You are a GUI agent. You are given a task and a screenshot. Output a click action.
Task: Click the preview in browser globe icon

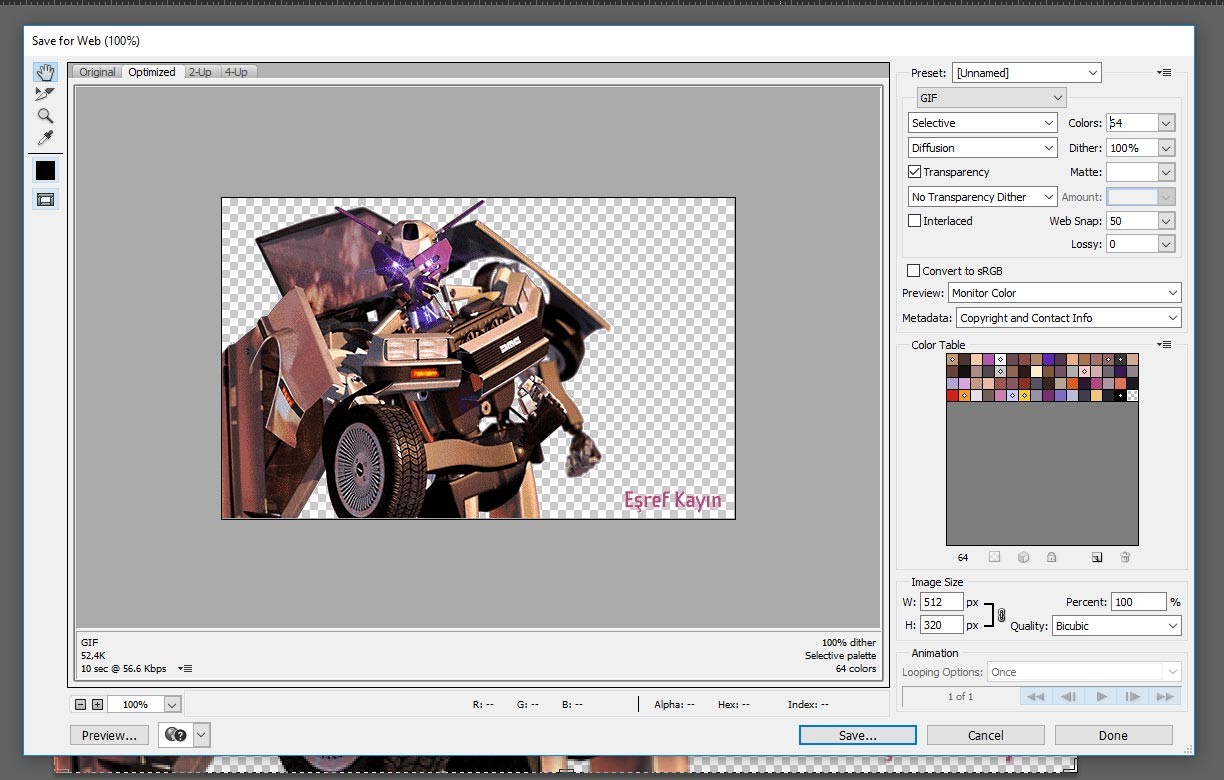175,735
